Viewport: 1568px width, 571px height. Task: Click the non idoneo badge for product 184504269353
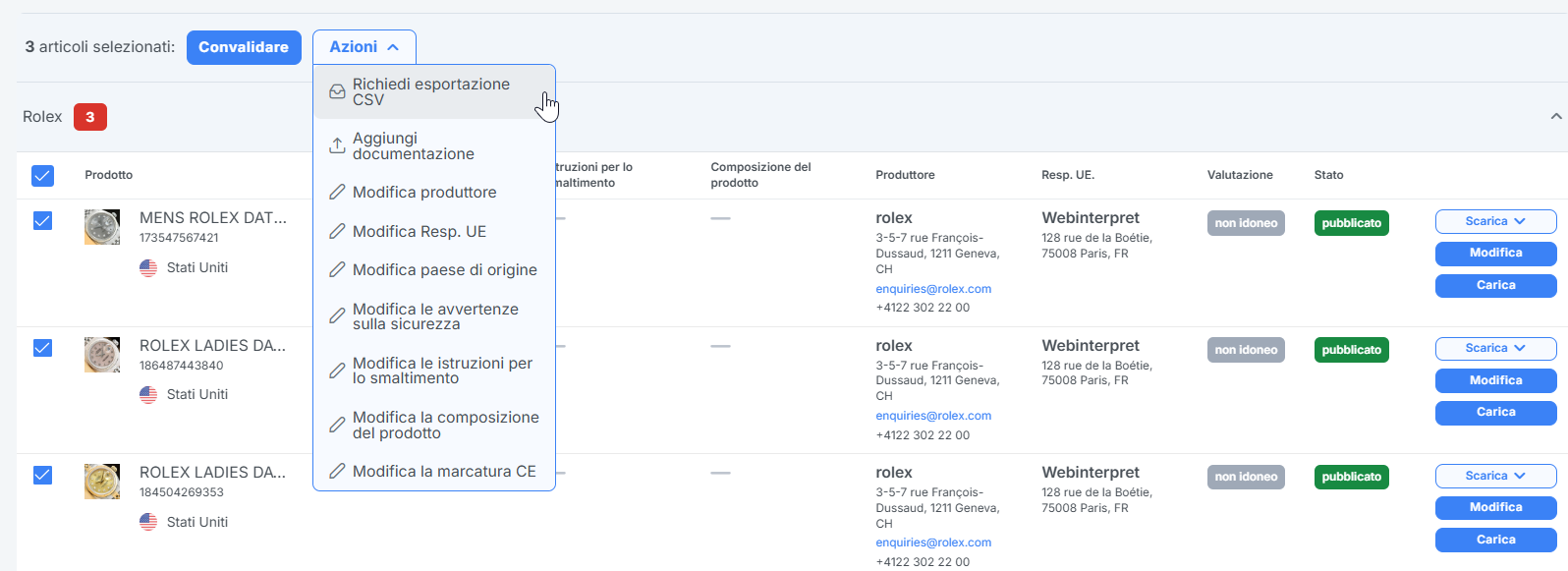[x=1246, y=477]
